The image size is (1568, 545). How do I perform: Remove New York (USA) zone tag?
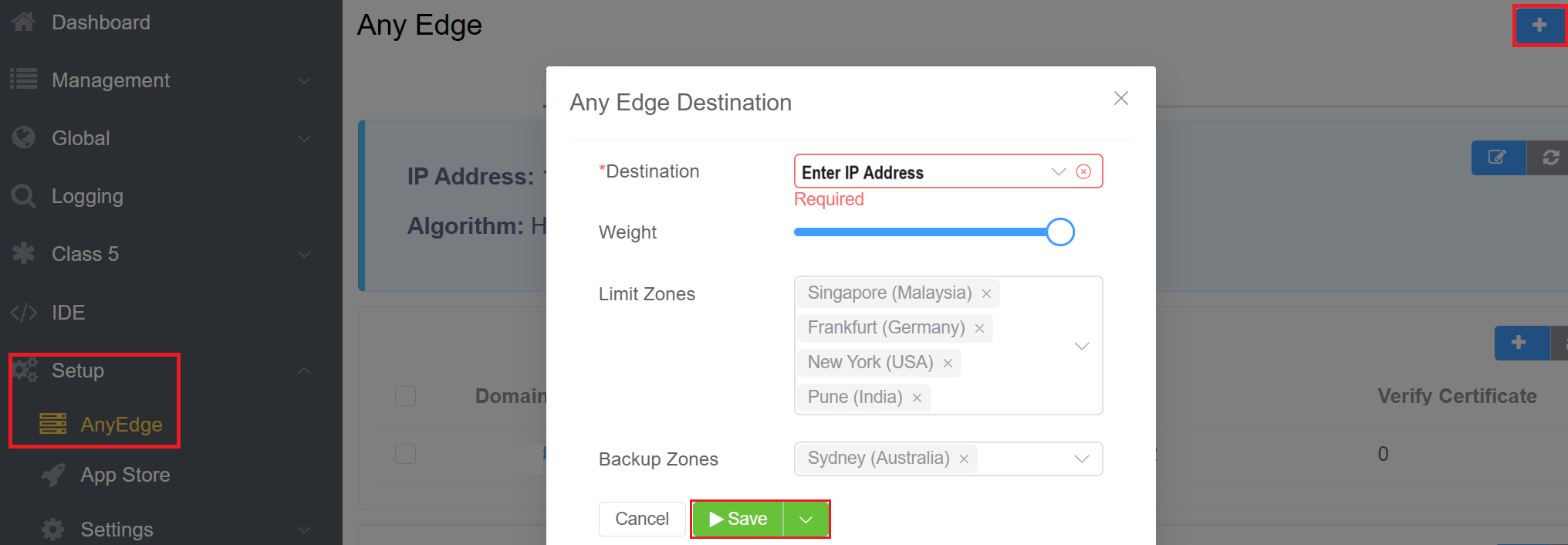coord(948,364)
